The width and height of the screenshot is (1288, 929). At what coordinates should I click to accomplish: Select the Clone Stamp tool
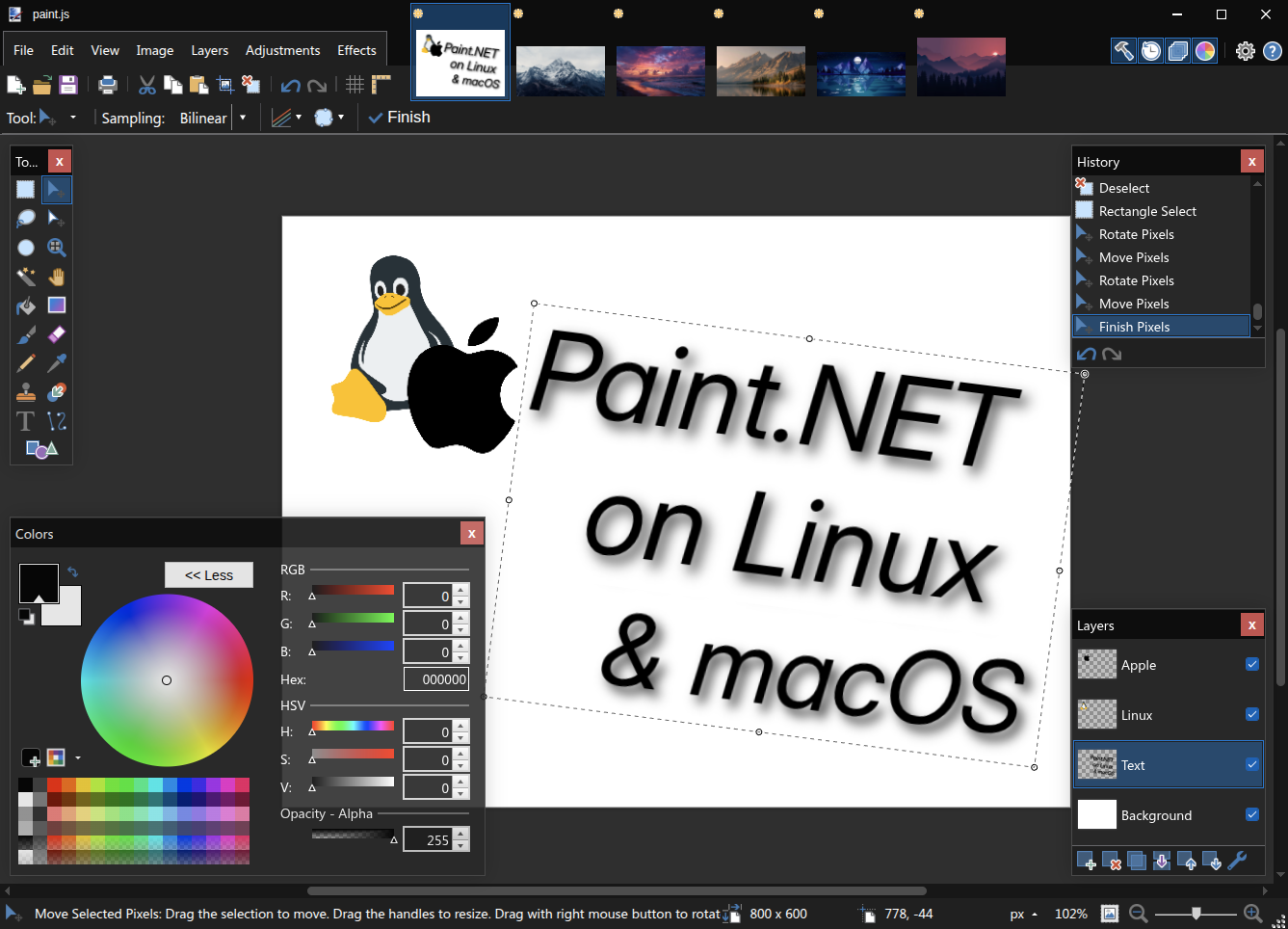coord(26,392)
